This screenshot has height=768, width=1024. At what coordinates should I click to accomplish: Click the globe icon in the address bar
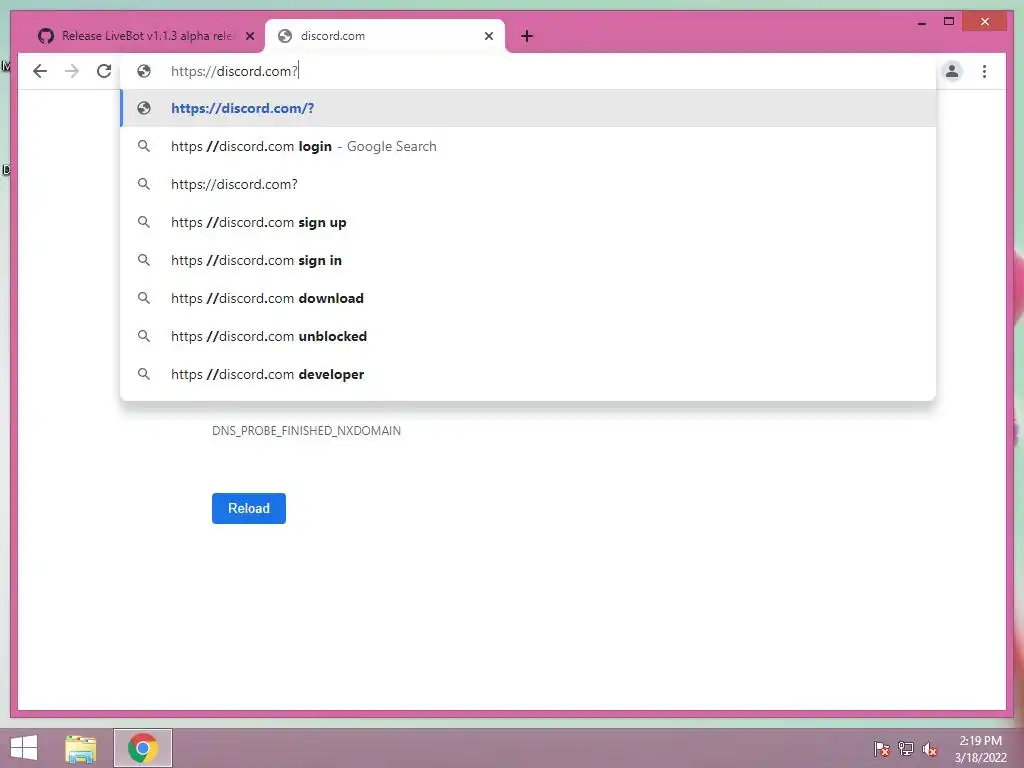pyautogui.click(x=144, y=71)
